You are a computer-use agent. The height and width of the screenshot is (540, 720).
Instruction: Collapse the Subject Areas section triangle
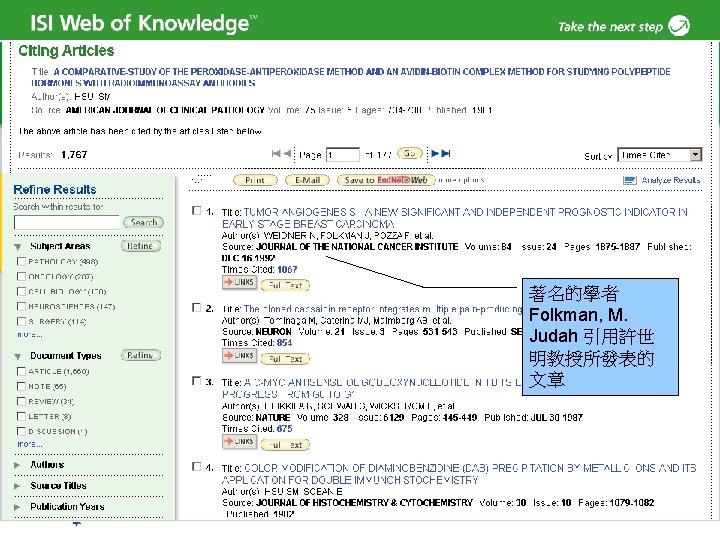(18, 247)
